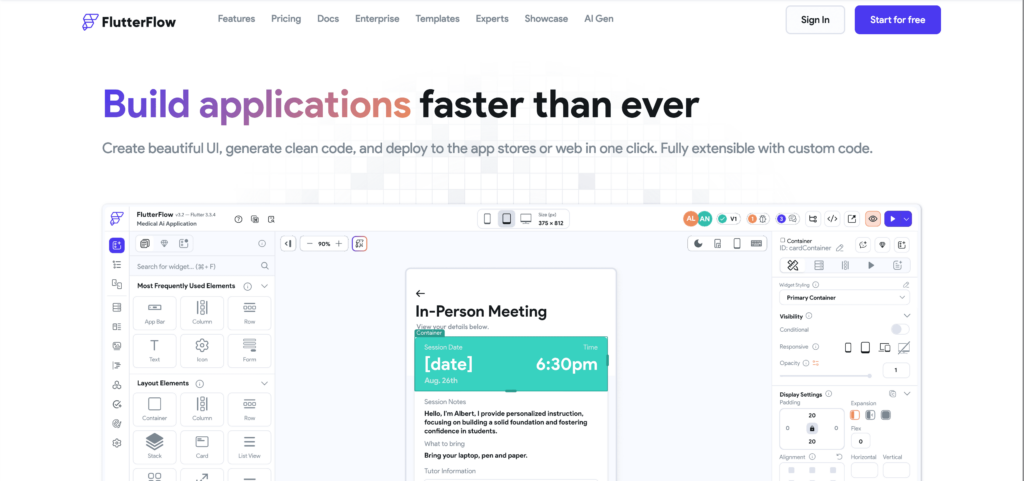Image resolution: width=1024 pixels, height=481 pixels.
Task: Collapse the Visibility section
Action: point(906,316)
